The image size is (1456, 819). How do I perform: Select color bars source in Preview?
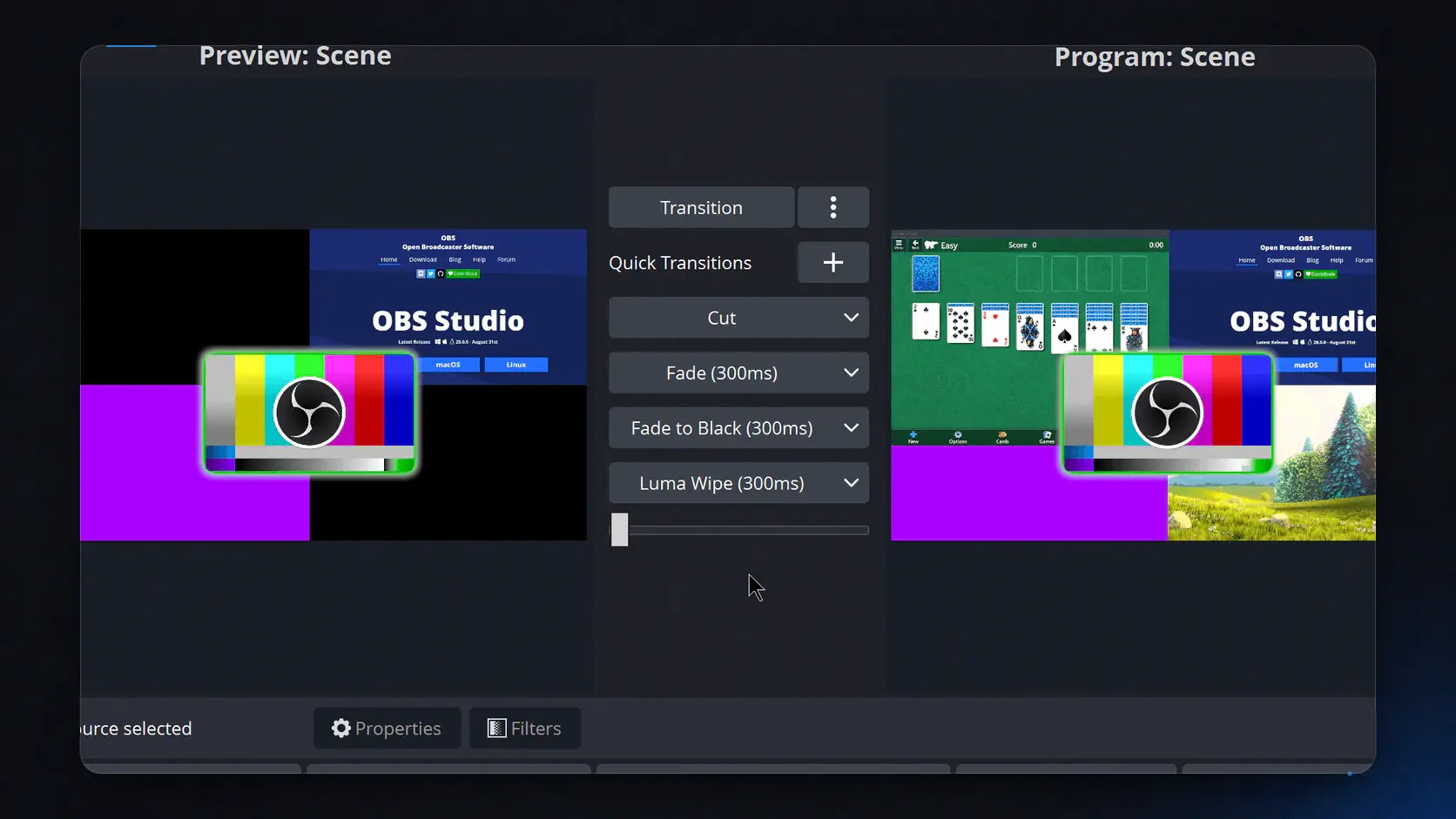309,413
